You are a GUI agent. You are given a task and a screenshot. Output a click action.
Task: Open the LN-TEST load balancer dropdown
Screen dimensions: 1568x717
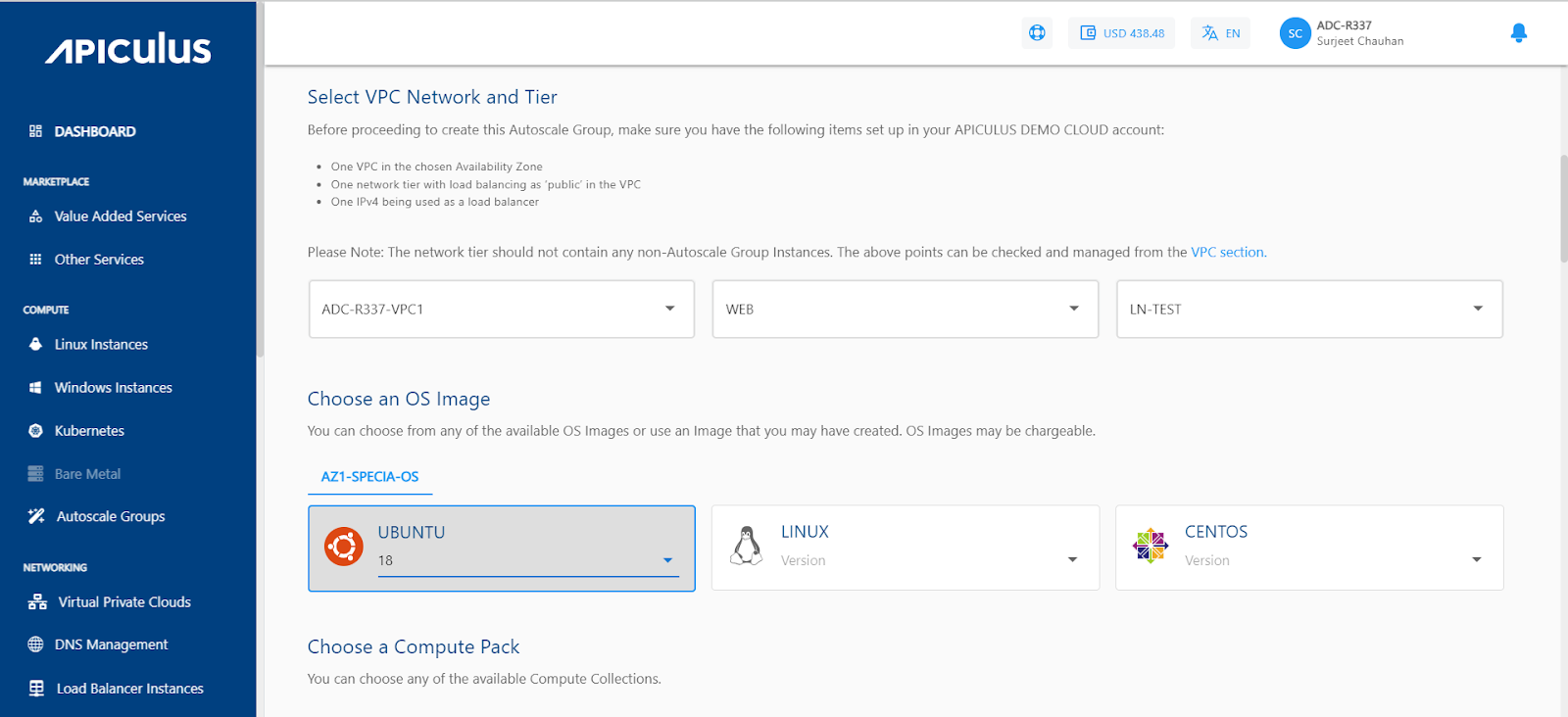[x=1309, y=310]
